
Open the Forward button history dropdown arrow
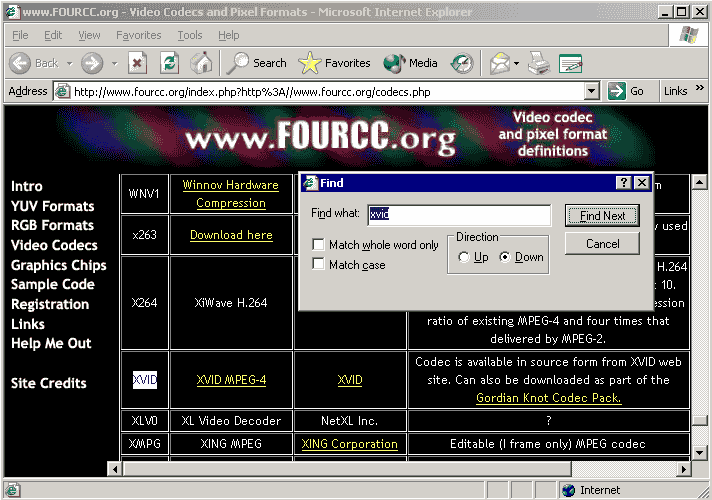pos(114,64)
